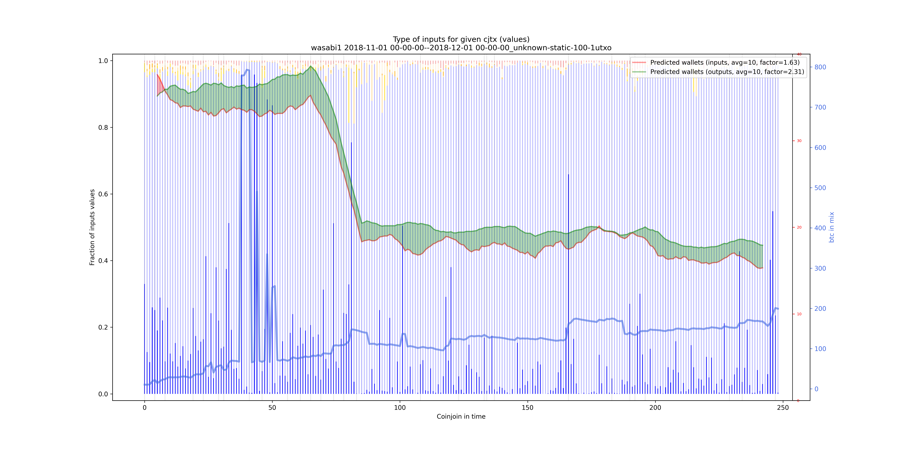Image resolution: width=900 pixels, height=450 pixels.
Task: Click x-axis tick label '200' below the plot
Action: pyautogui.click(x=655, y=406)
